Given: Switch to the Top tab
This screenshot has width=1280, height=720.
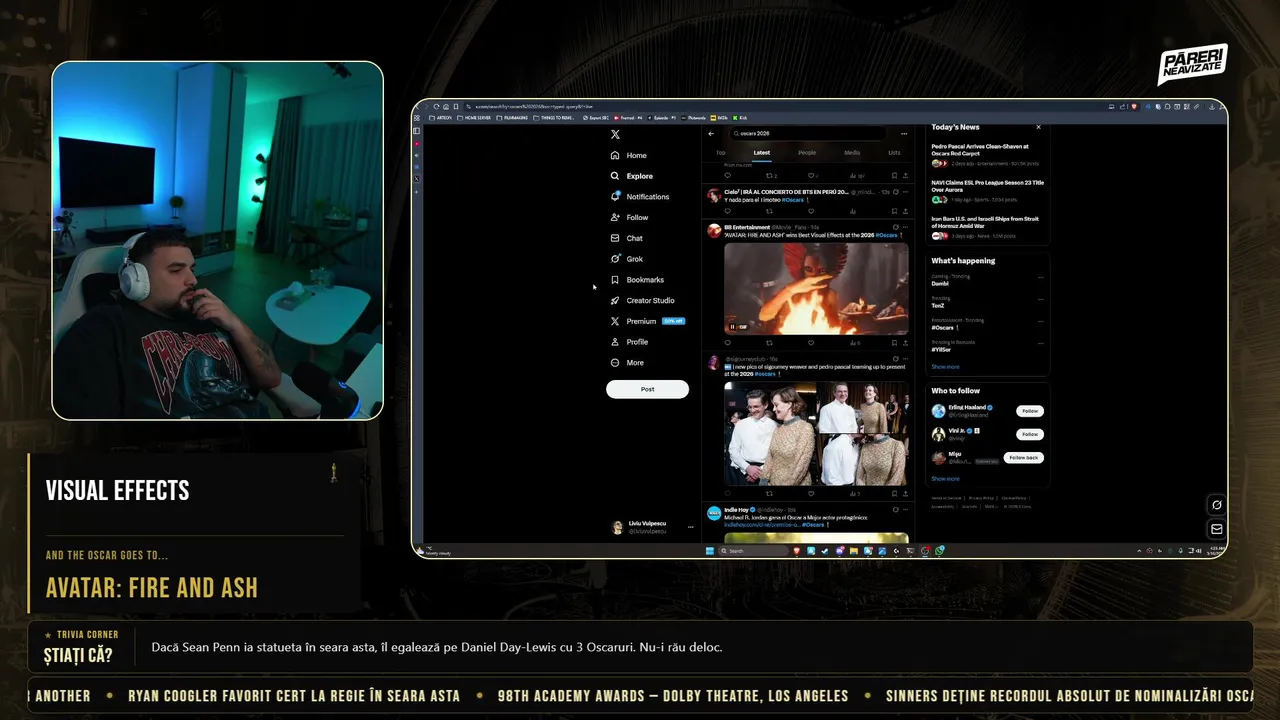Looking at the screenshot, I should 720,153.
